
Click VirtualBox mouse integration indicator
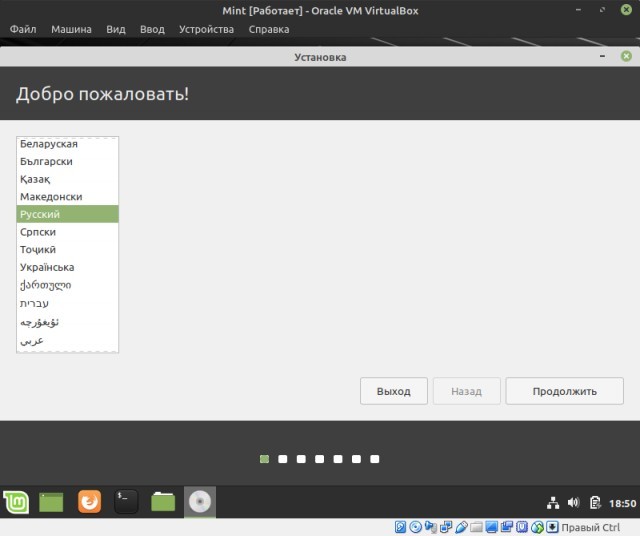tap(537, 527)
